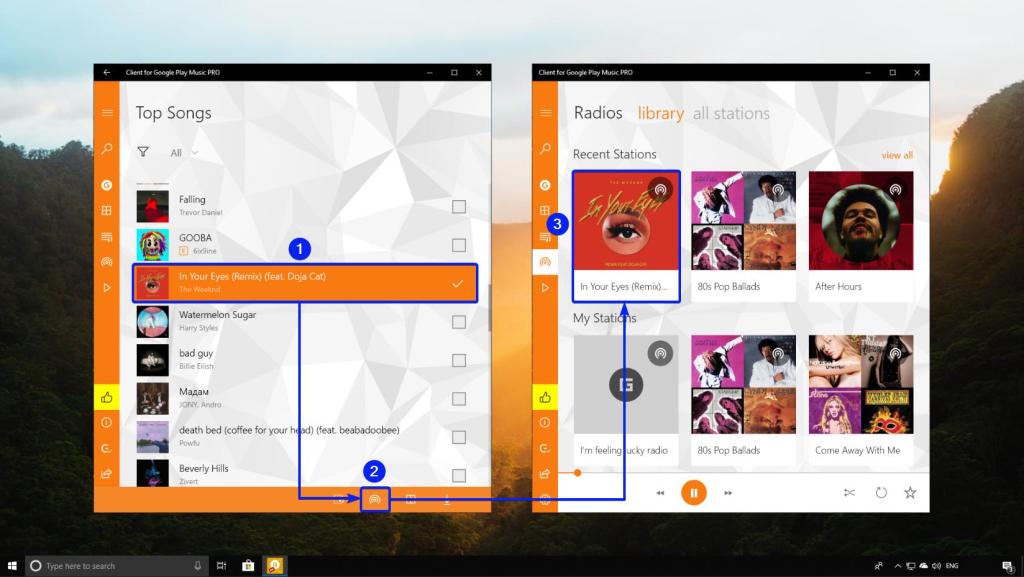The height and width of the screenshot is (577, 1024).
Task: Click the view all link
Action: 896,155
